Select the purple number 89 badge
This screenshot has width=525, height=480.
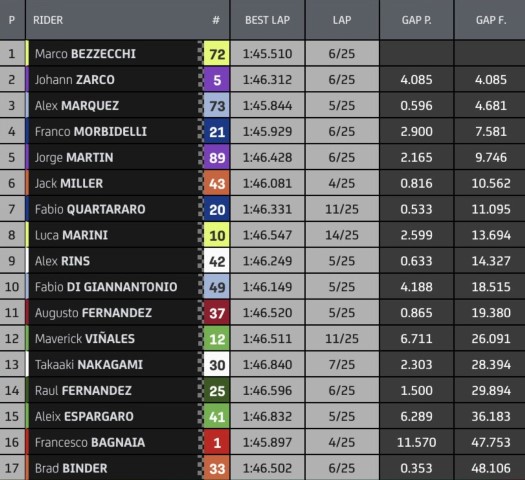tap(216, 157)
